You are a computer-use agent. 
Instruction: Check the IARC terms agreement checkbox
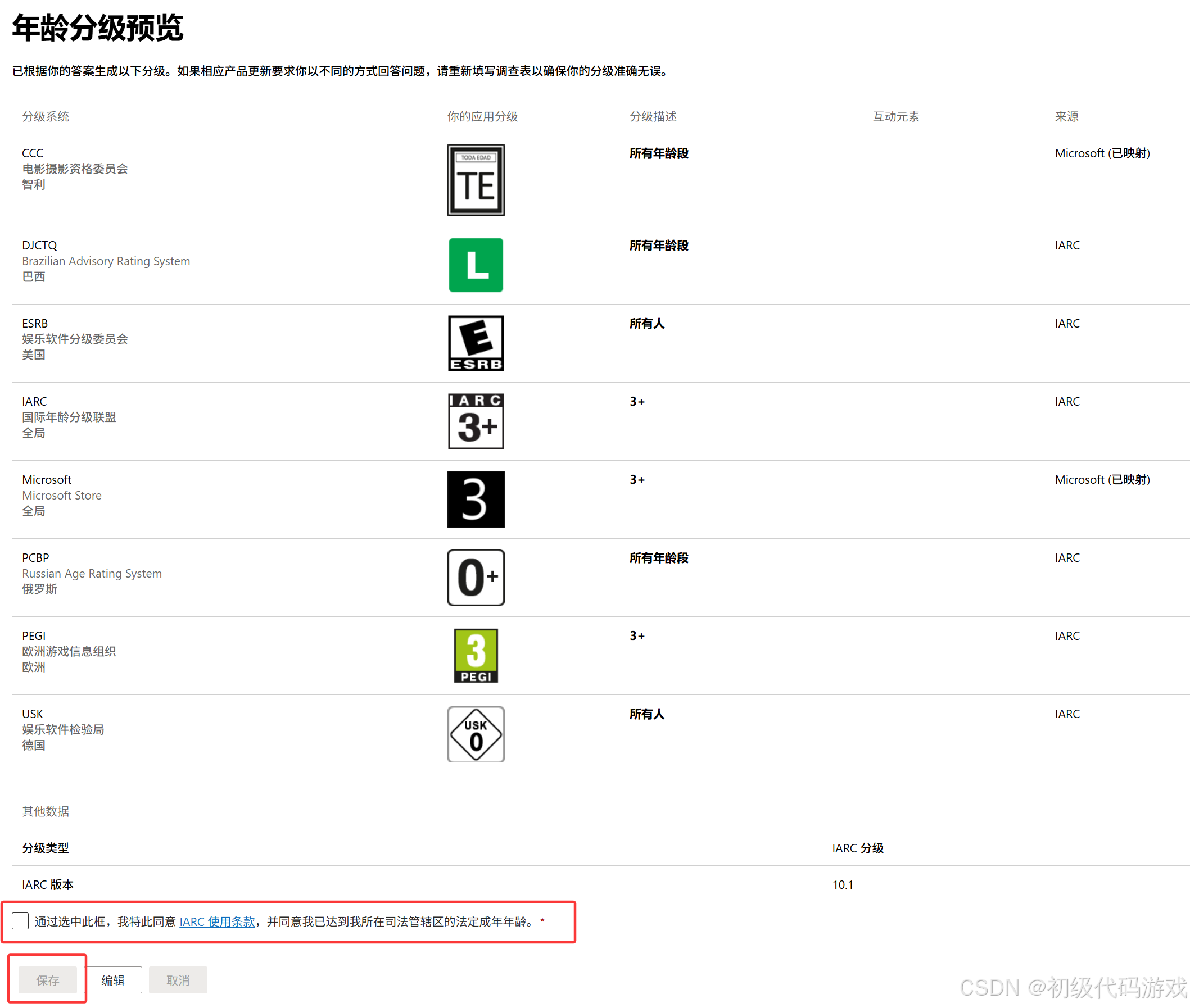tap(20, 920)
